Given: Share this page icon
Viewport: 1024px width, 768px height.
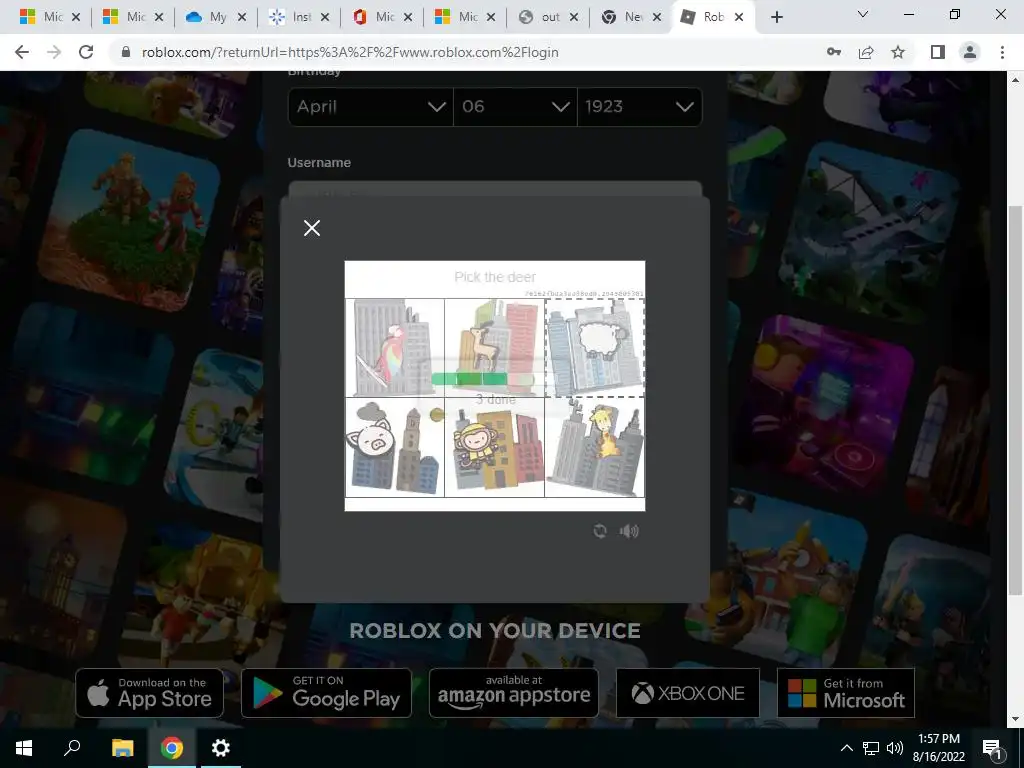Looking at the screenshot, I should point(866,52).
